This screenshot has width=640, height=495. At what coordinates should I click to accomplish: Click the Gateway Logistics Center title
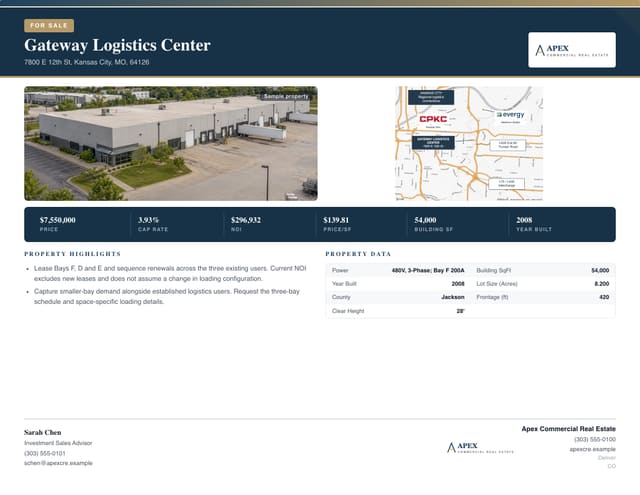[117, 45]
